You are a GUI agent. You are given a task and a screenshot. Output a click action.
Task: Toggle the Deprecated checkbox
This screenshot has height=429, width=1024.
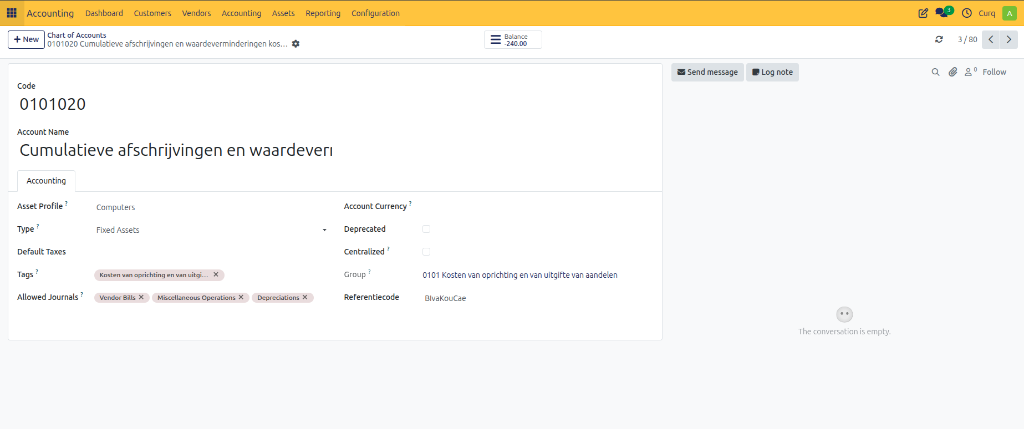(426, 229)
